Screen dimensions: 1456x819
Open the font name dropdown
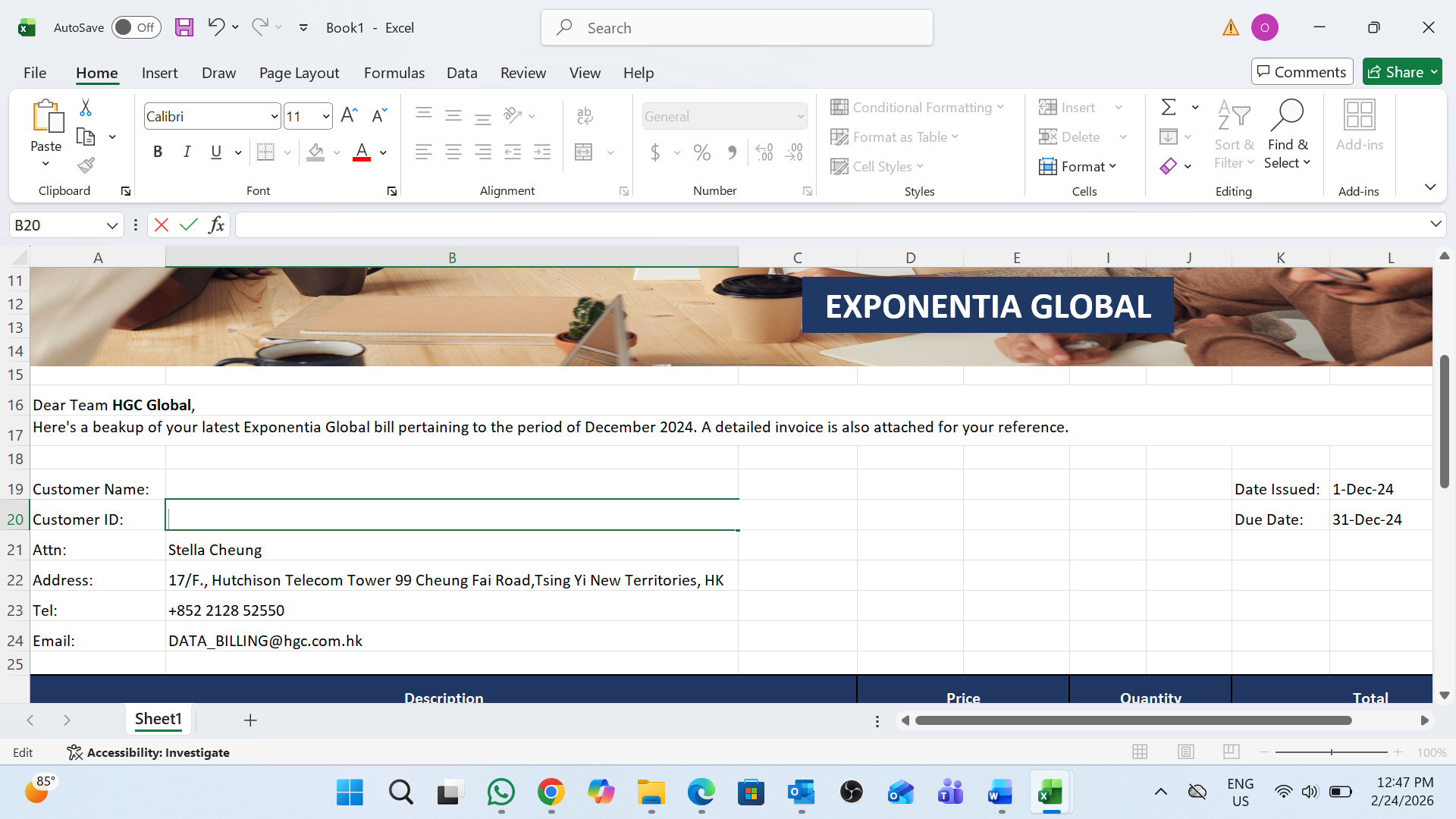pos(274,117)
